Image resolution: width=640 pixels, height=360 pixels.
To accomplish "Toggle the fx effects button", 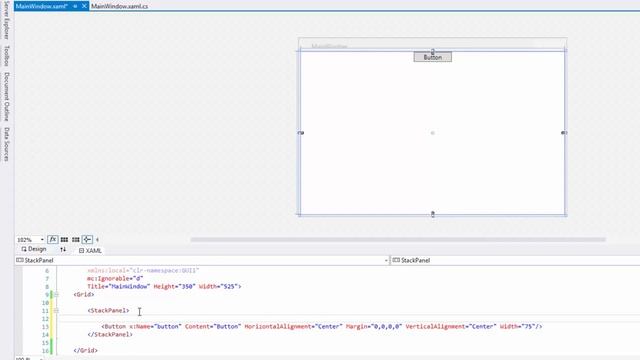I will pos(53,240).
